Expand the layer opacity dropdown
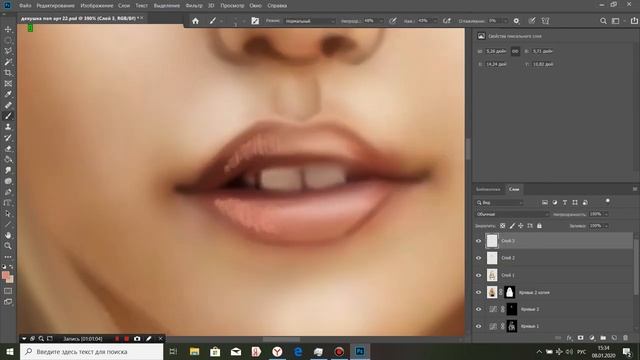Screen dimensions: 640x360 click(606, 214)
